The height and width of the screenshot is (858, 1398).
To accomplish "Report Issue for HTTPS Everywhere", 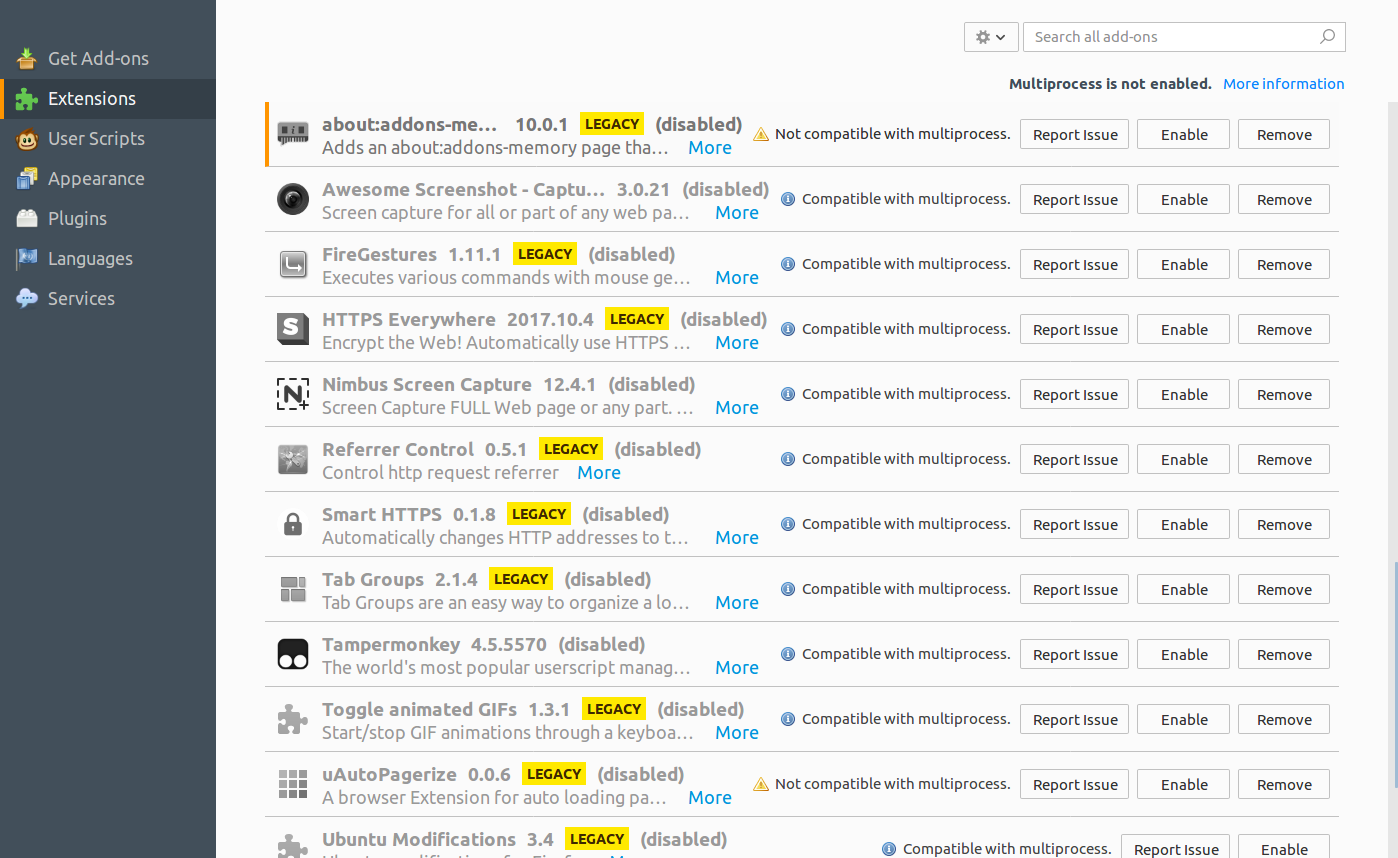I will pyautogui.click(x=1075, y=329).
